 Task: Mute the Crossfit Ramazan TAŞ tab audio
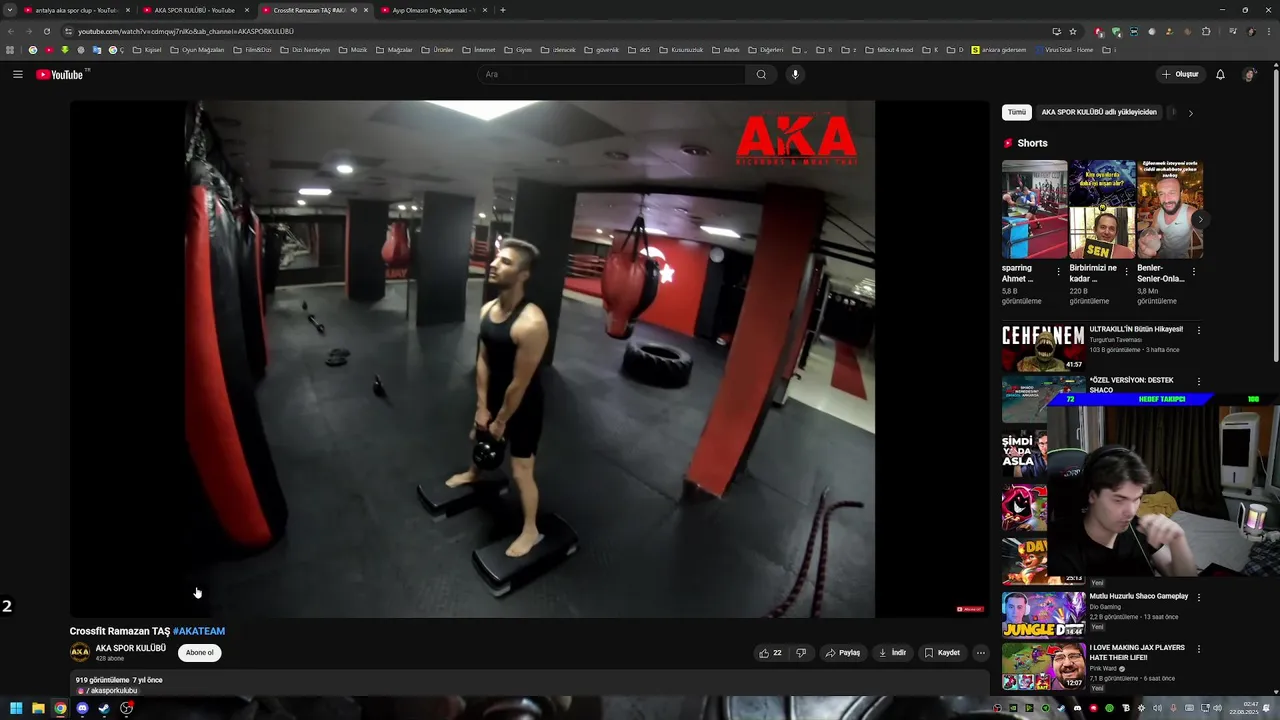point(354,10)
